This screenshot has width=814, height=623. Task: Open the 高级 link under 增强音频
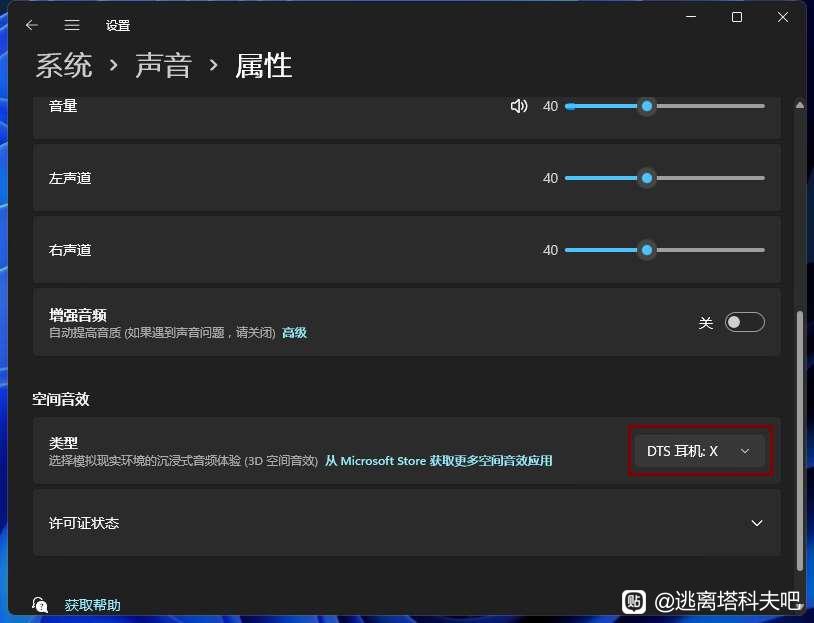294,333
